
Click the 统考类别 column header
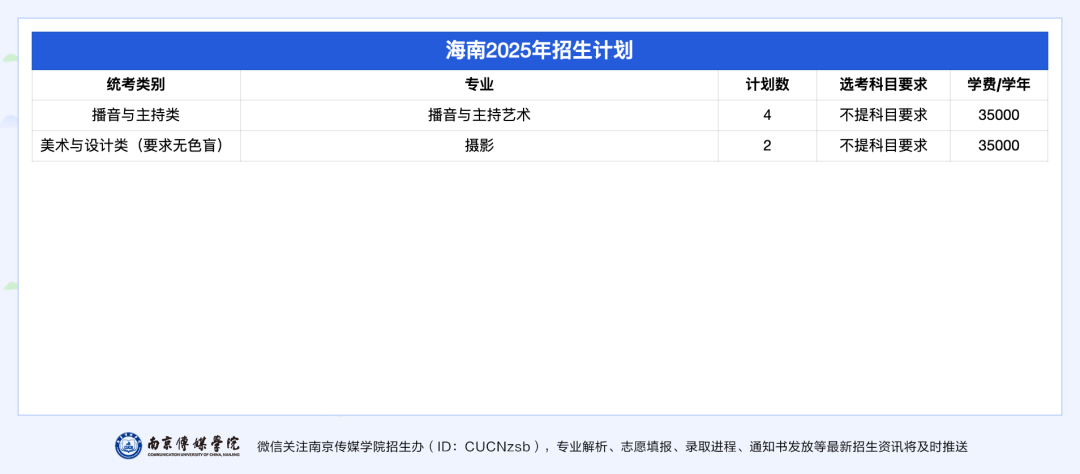136,85
